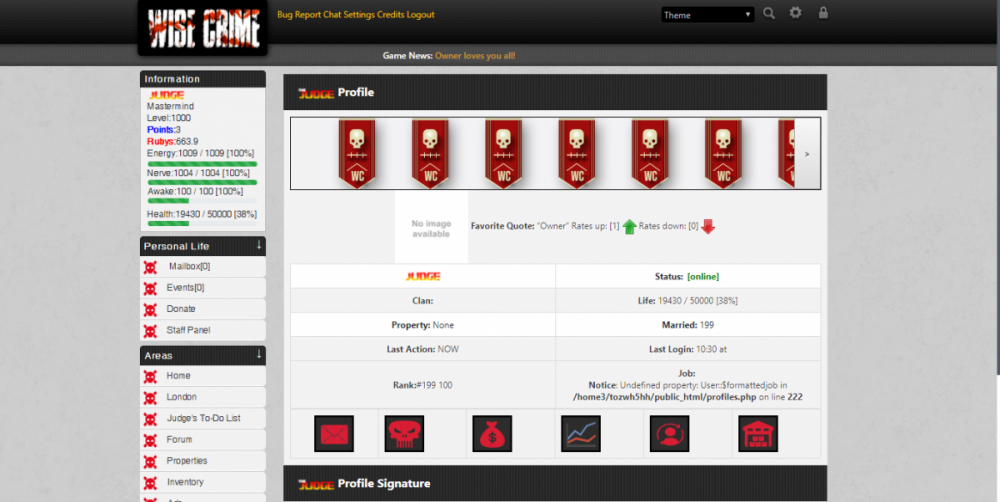Click the padlock icon in header

pos(823,13)
